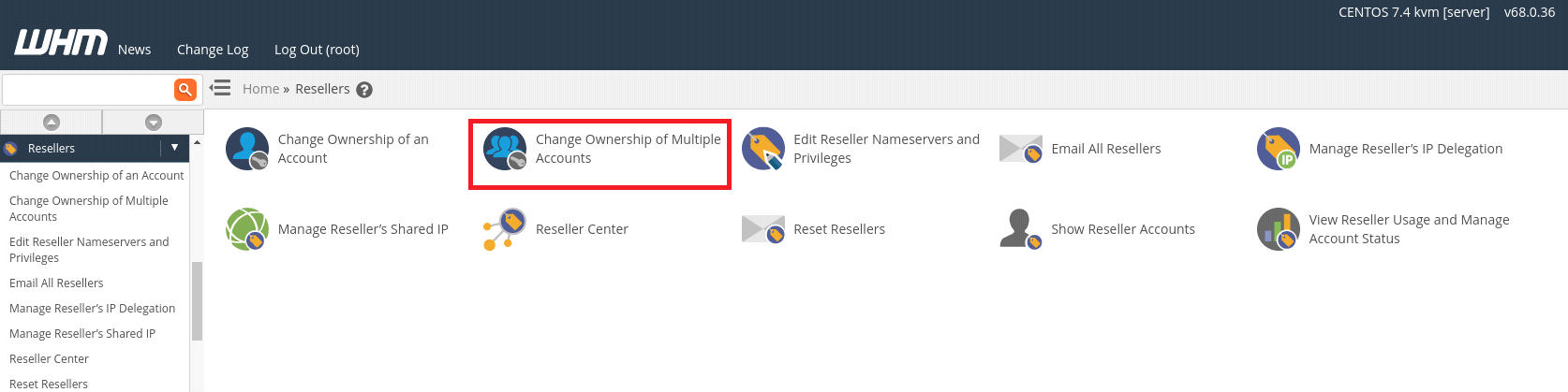The width and height of the screenshot is (1568, 392).
Task: Open main panel Reset Resellers text
Action: coord(839,229)
